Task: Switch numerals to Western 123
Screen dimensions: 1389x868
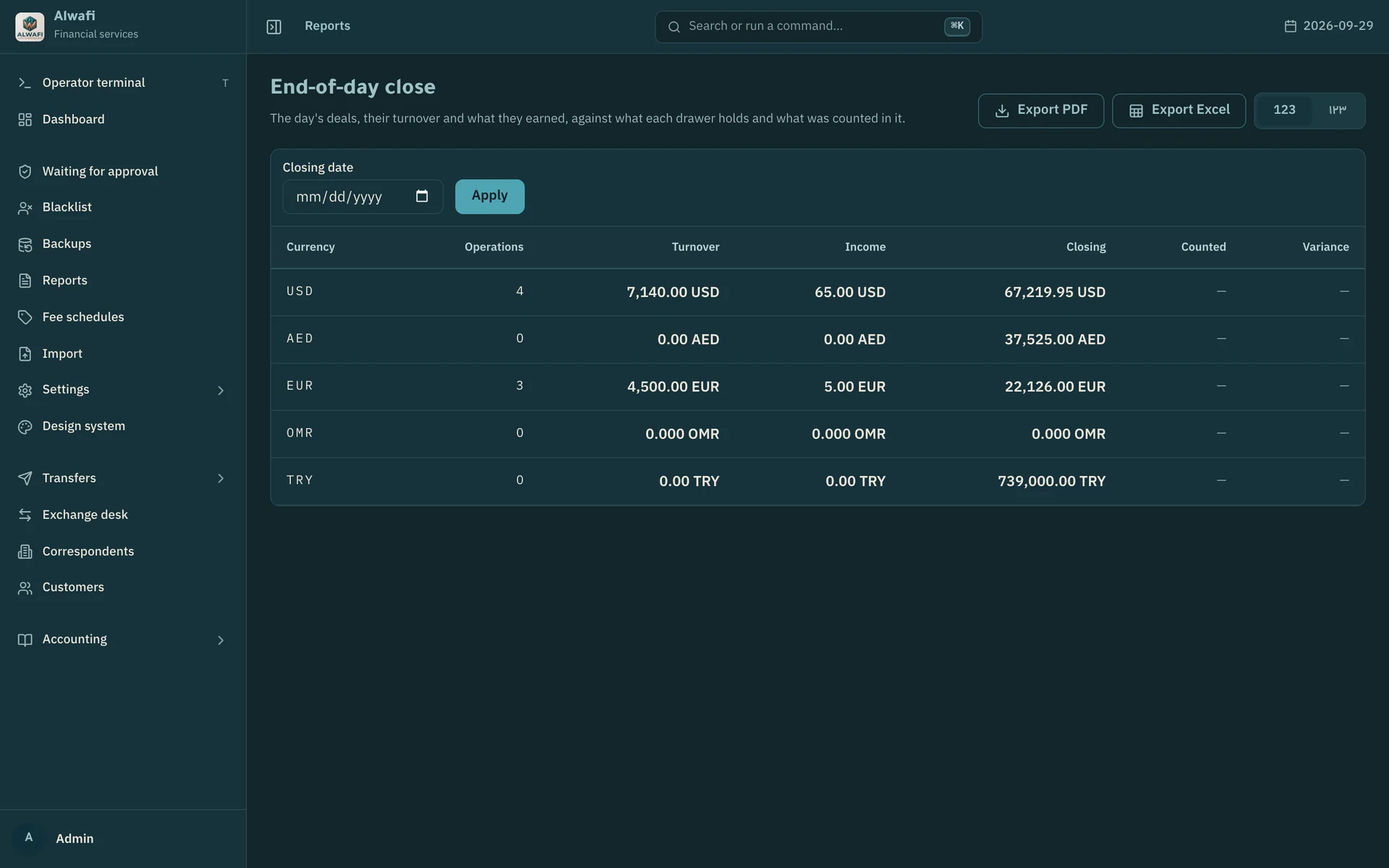Action: [1284, 110]
